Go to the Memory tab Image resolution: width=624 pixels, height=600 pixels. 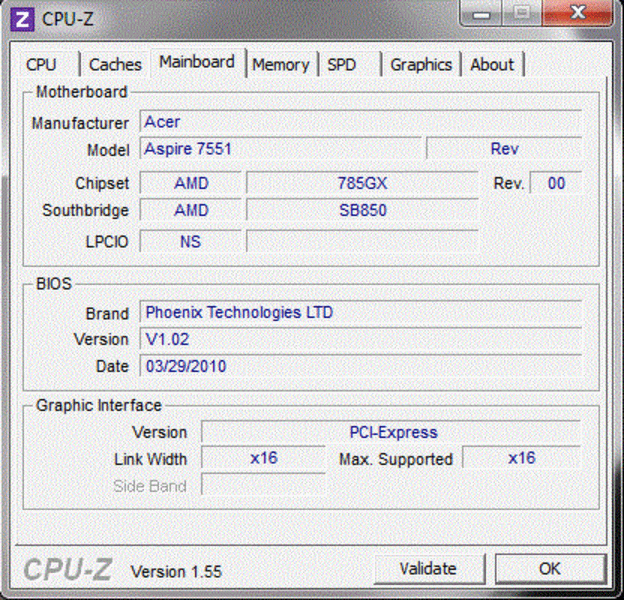(x=281, y=64)
